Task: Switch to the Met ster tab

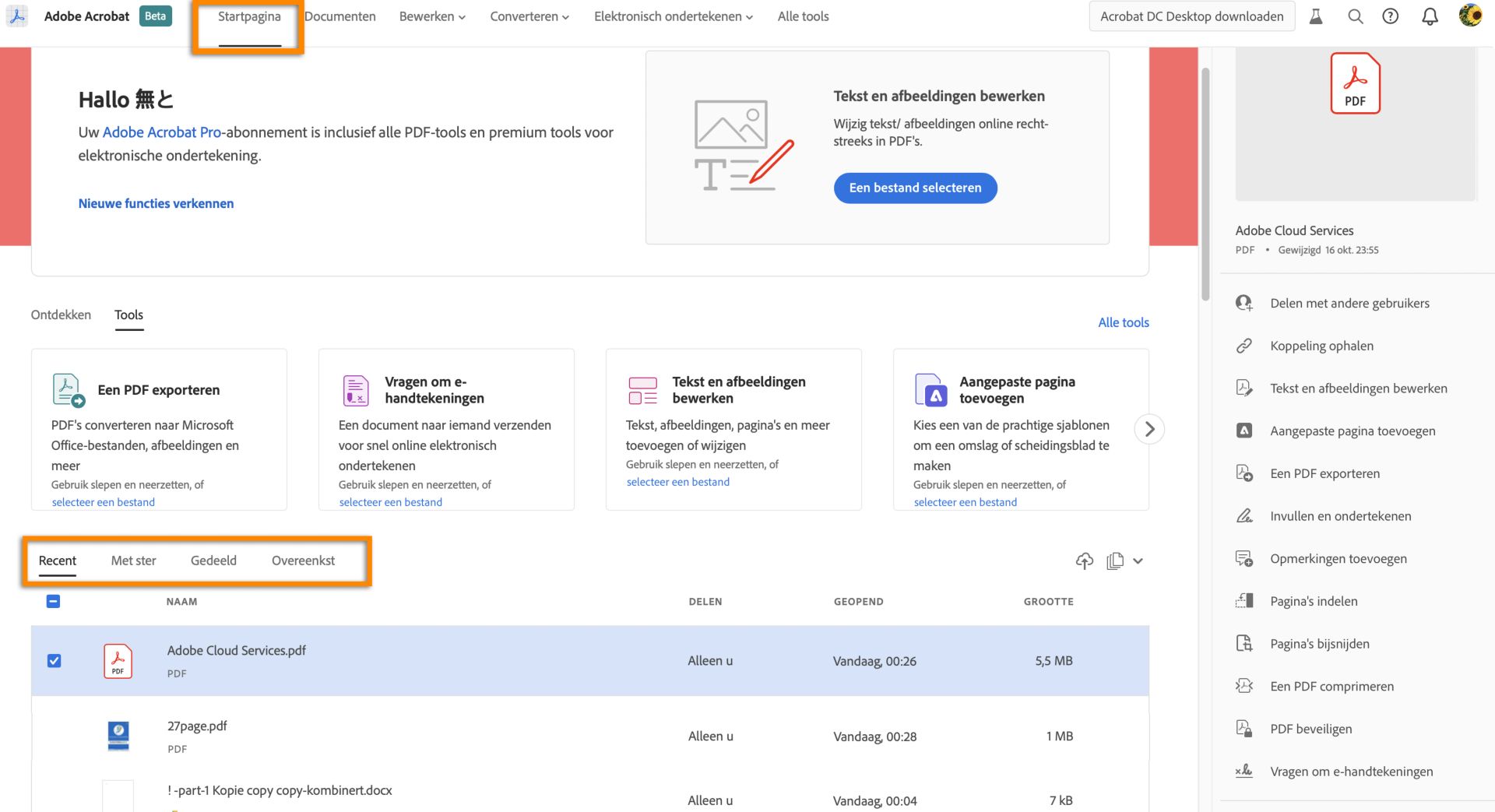Action: click(133, 561)
